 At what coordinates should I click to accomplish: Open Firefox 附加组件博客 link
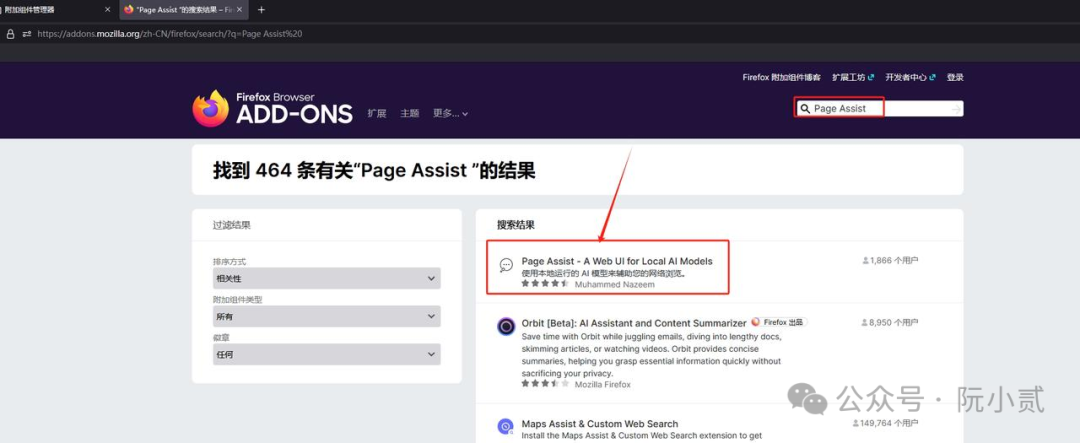(x=781, y=77)
